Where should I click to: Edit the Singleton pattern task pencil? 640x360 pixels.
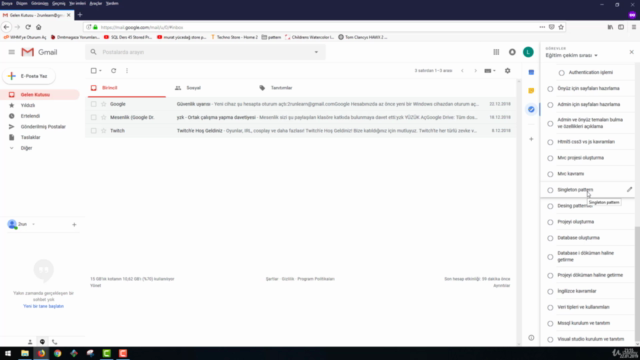pyautogui.click(x=629, y=189)
